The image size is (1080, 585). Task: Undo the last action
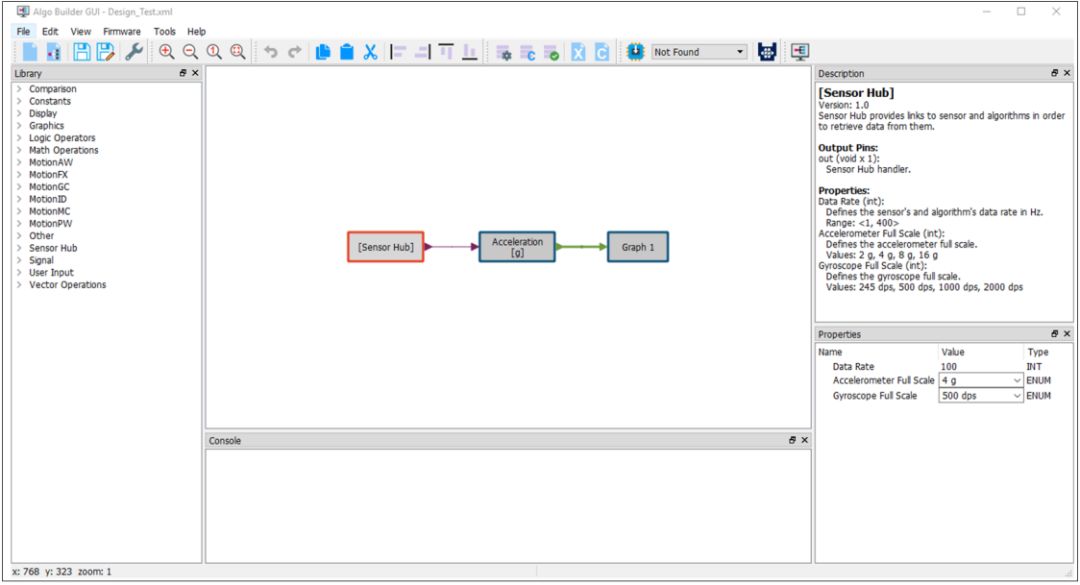coord(271,52)
